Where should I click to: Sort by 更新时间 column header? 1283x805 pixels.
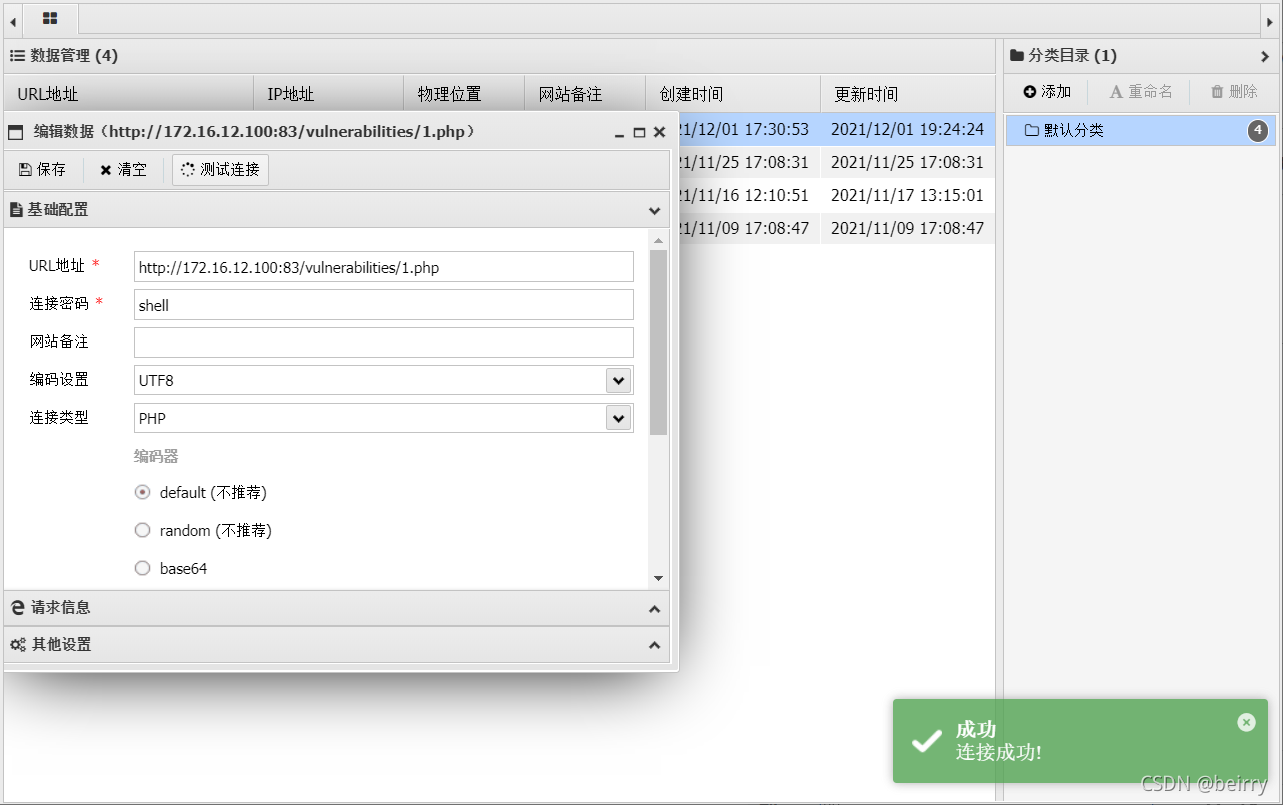pyautogui.click(x=908, y=94)
